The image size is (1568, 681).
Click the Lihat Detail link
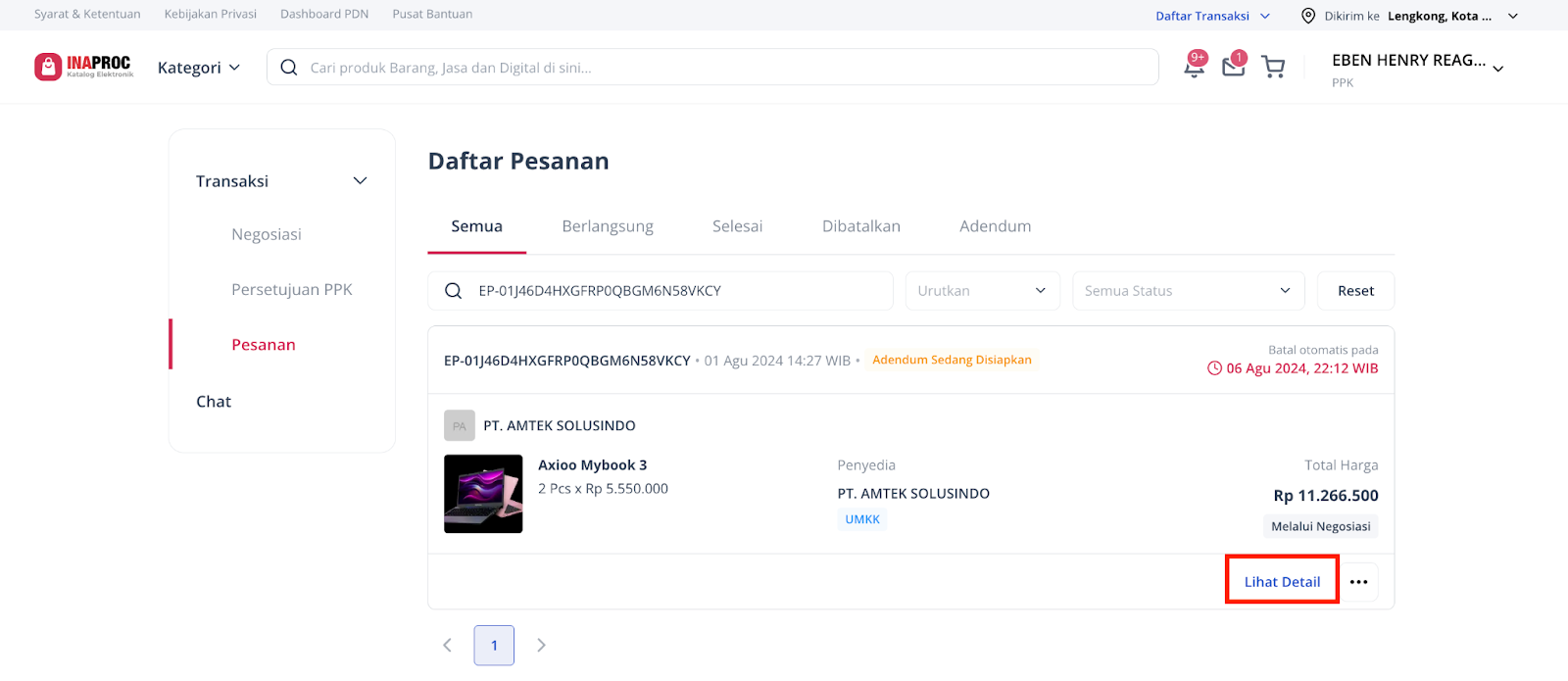click(x=1282, y=582)
